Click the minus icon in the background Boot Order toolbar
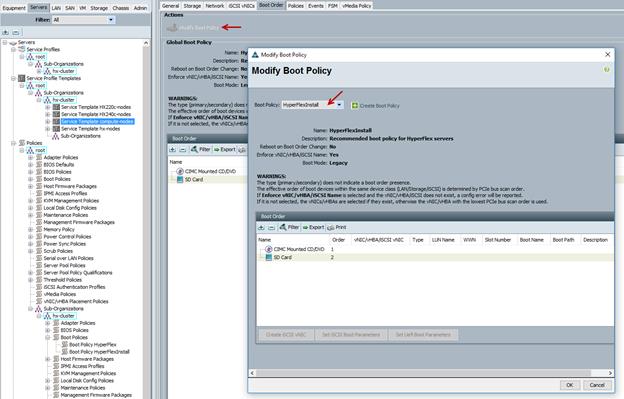Viewport: 624px width, 399px height. 182,150
